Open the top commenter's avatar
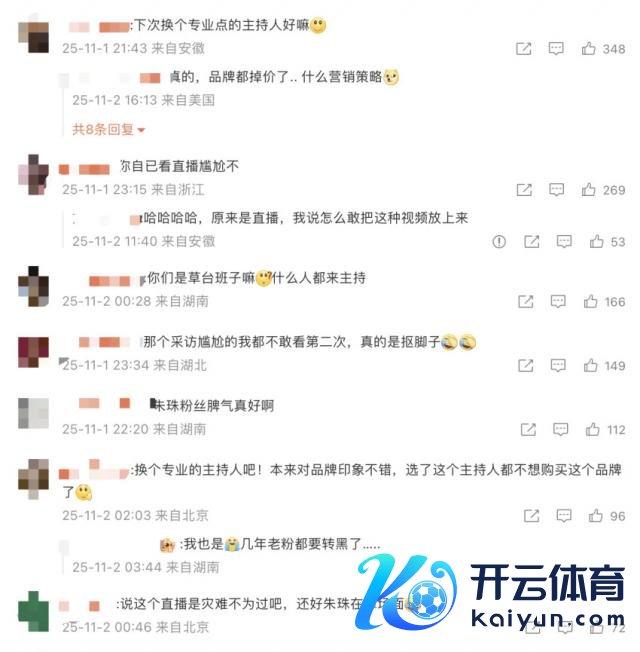The height and width of the screenshot is (652, 640). [x=34, y=37]
